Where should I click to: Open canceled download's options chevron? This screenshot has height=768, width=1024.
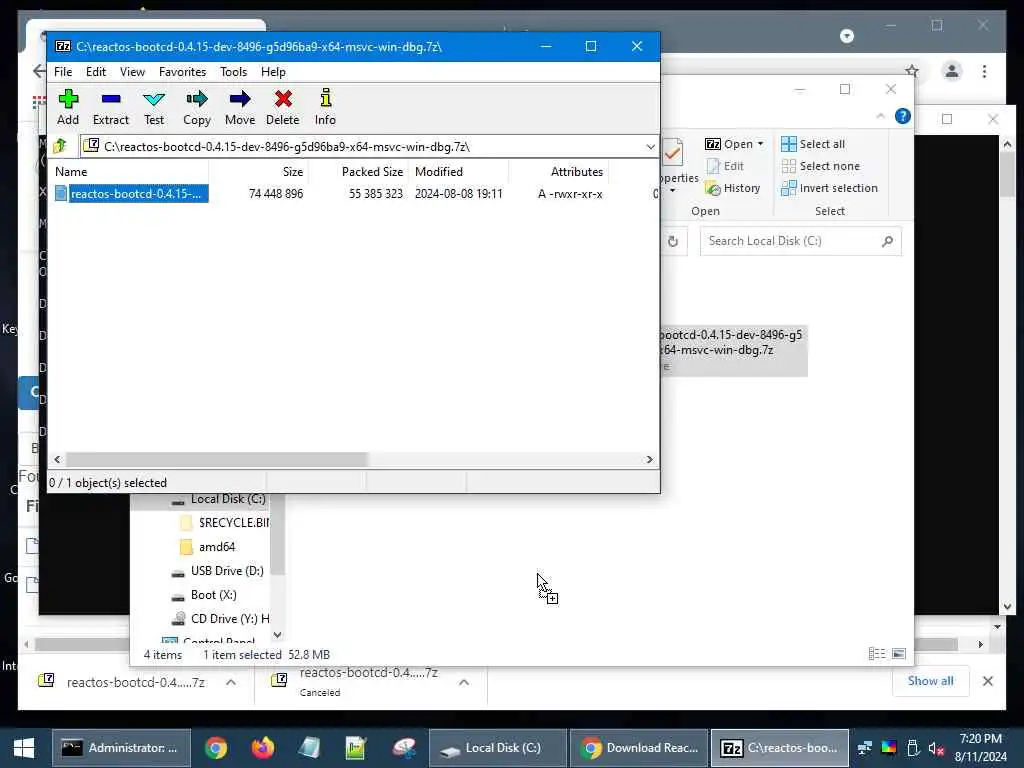pyautogui.click(x=464, y=682)
